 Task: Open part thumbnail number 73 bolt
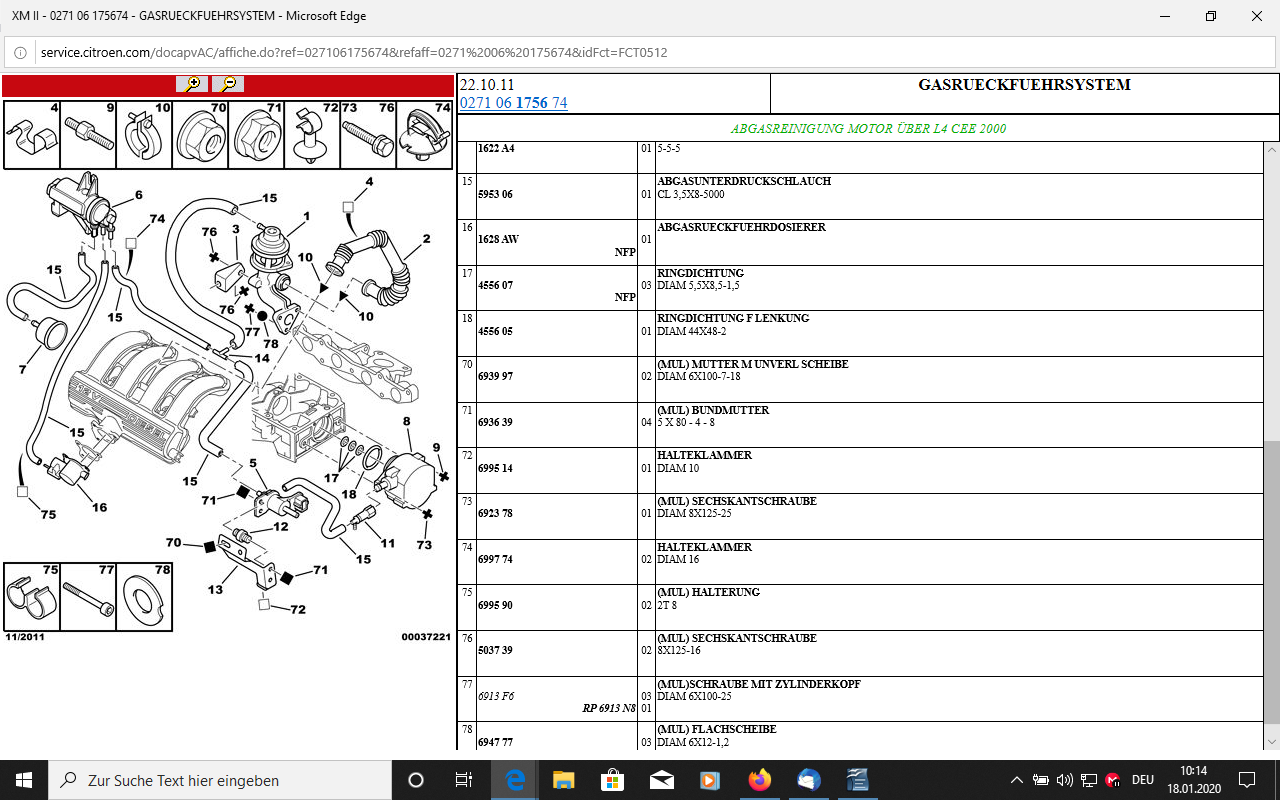[x=368, y=134]
